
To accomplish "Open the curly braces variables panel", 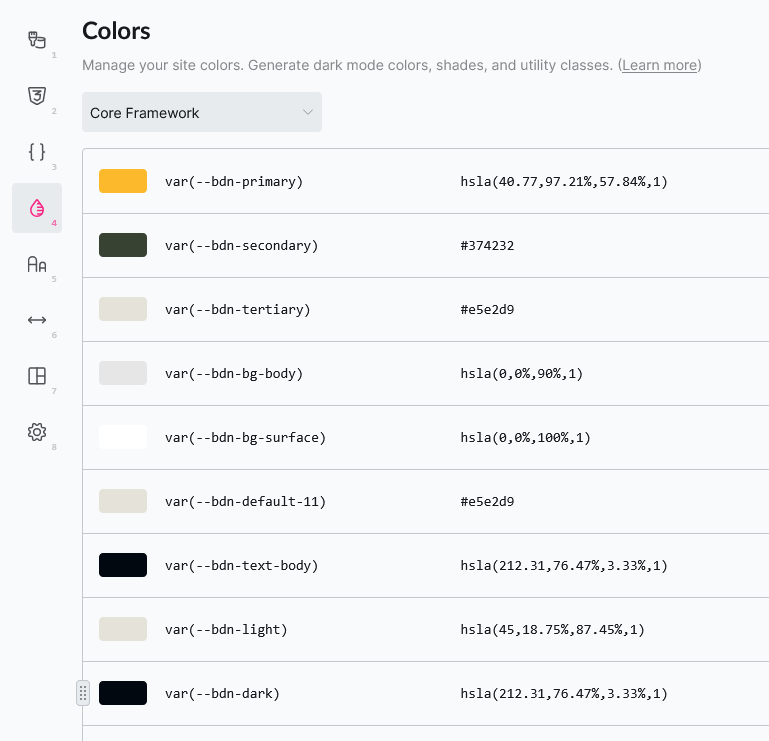I will click(x=37, y=152).
